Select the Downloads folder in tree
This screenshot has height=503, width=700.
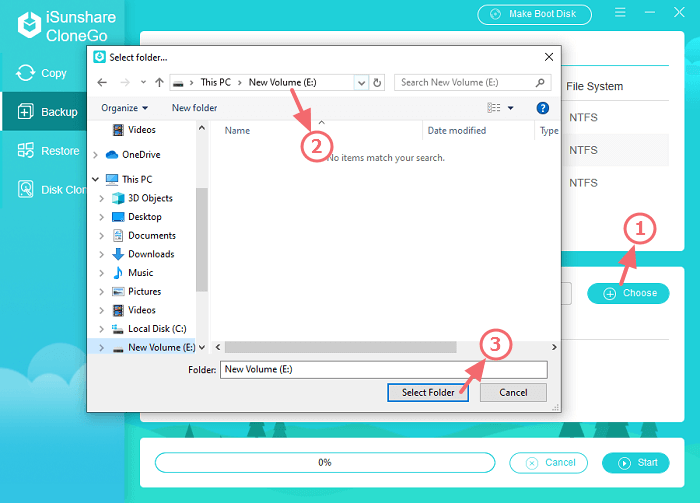click(x=143, y=254)
